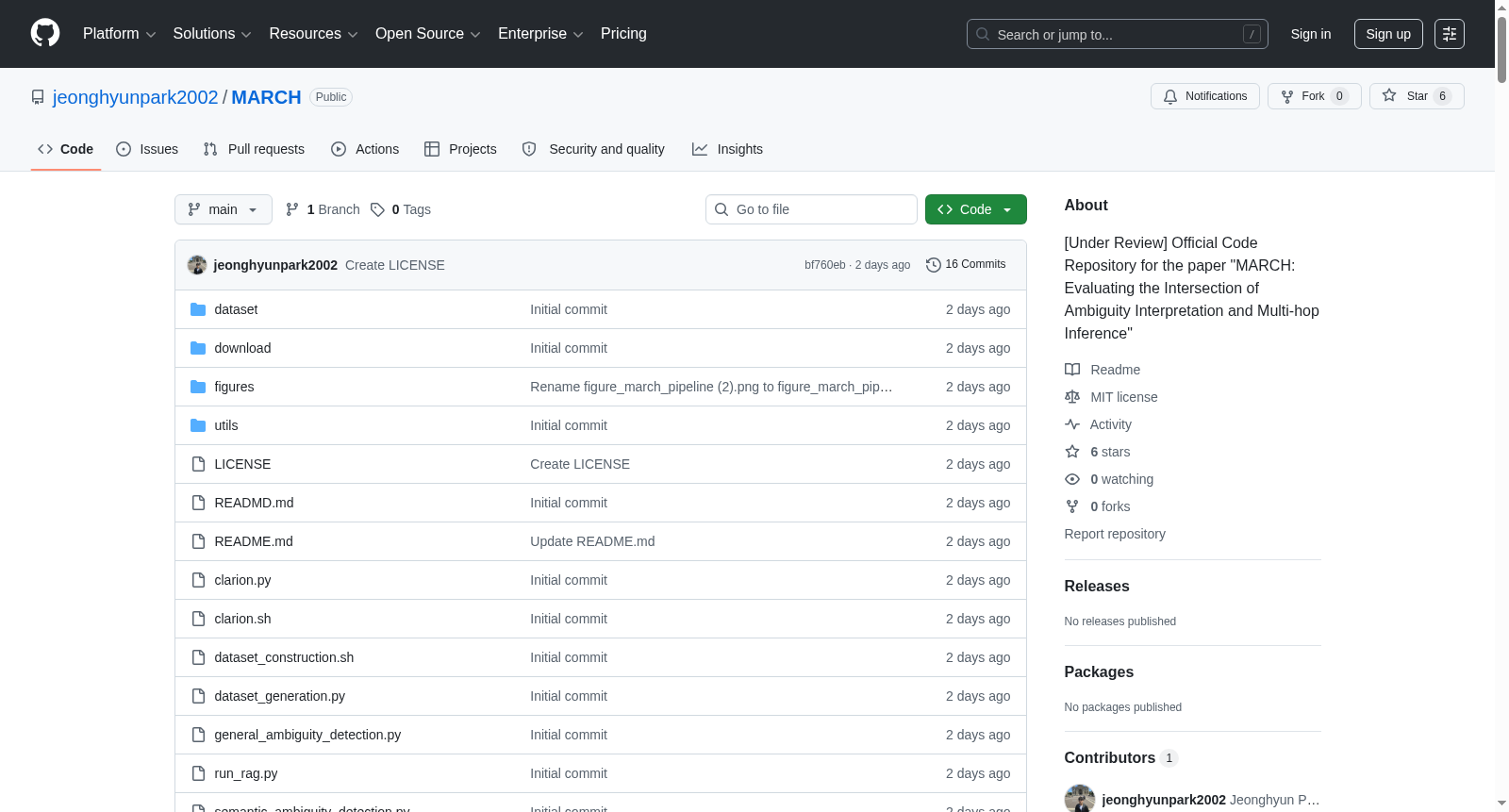This screenshot has height=812, width=1509.
Task: Click the Search or jump to field
Action: tap(1118, 34)
